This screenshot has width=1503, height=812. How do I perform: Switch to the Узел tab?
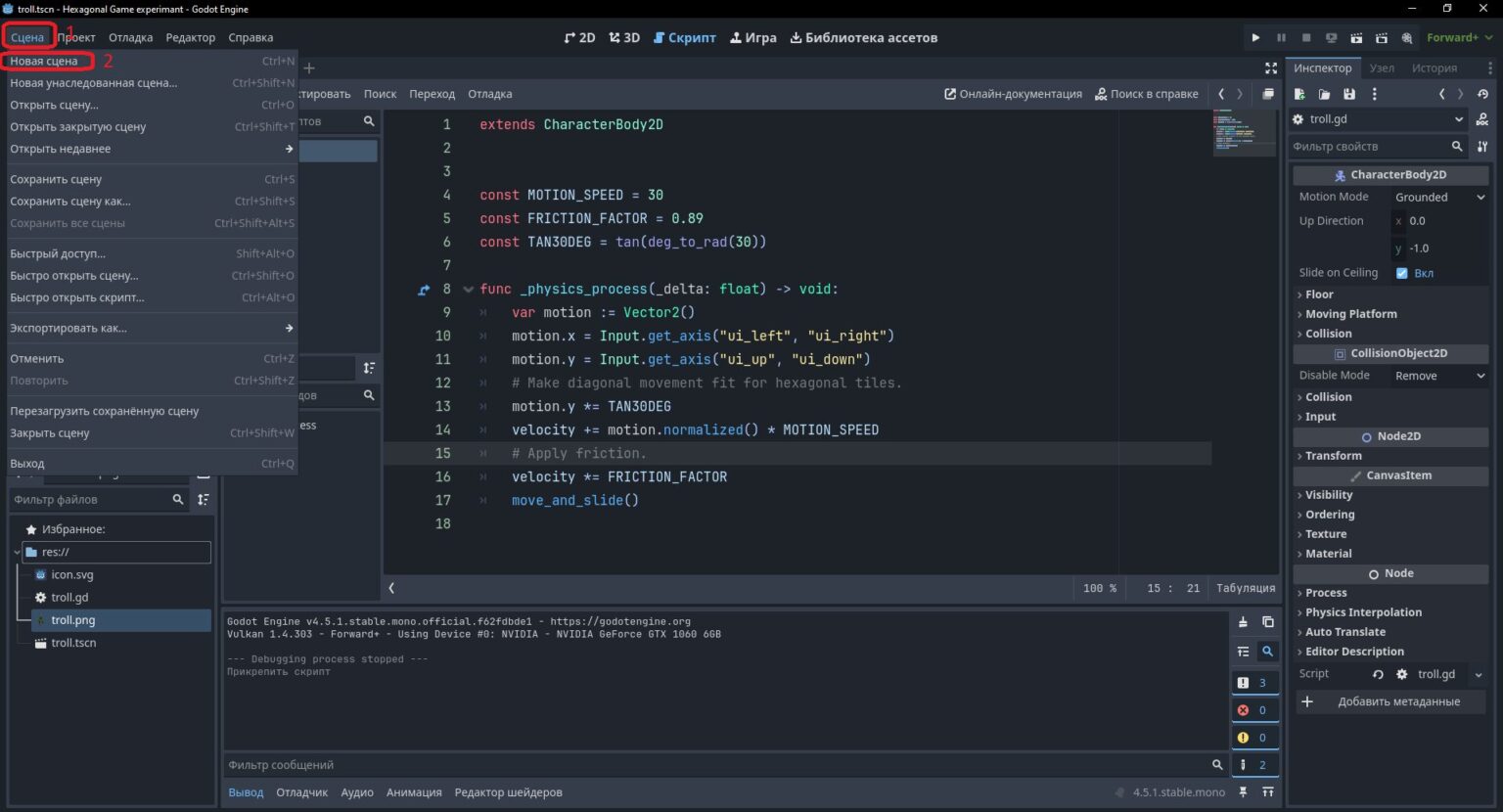coord(1382,68)
